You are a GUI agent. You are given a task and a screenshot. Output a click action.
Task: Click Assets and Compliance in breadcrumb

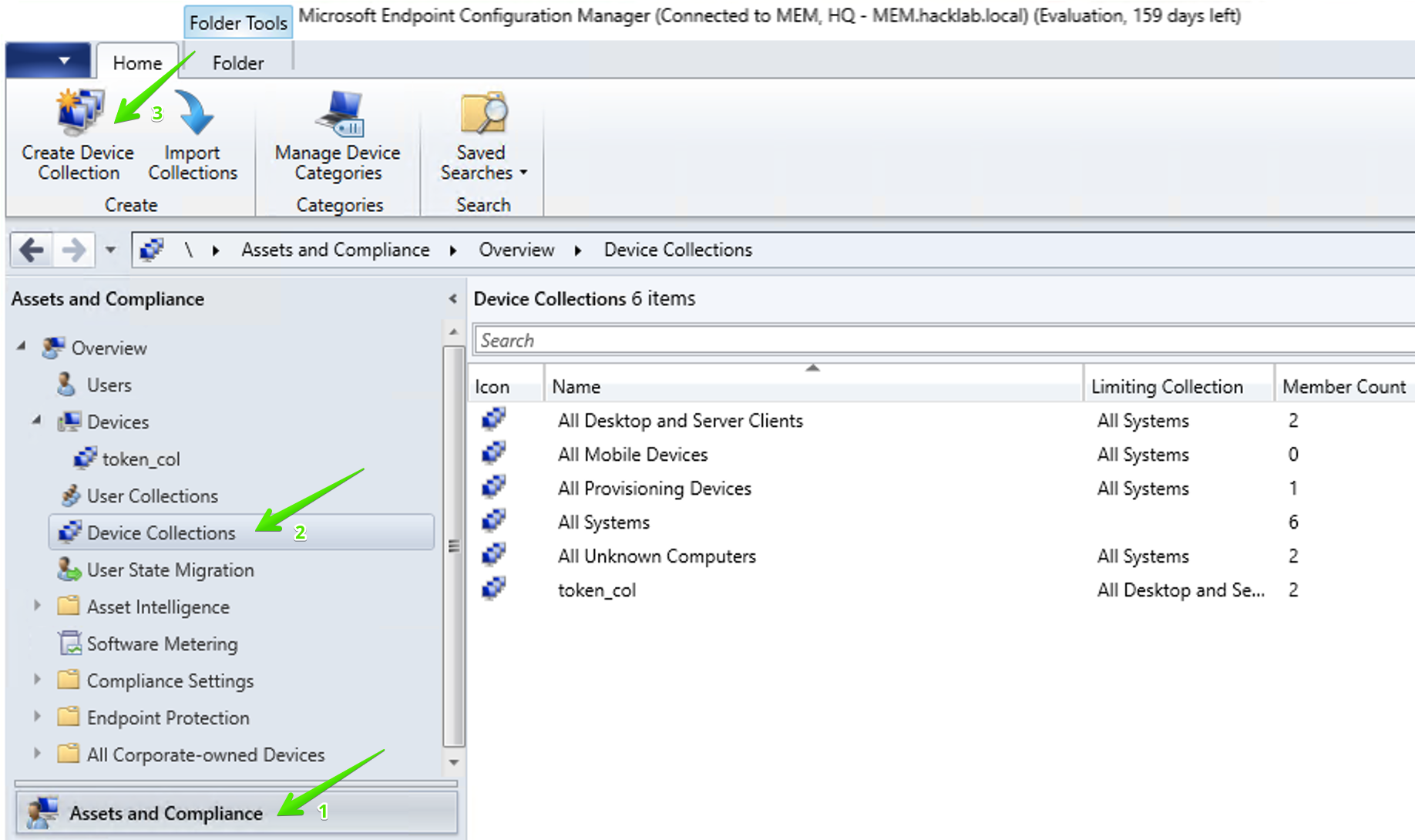pos(335,250)
